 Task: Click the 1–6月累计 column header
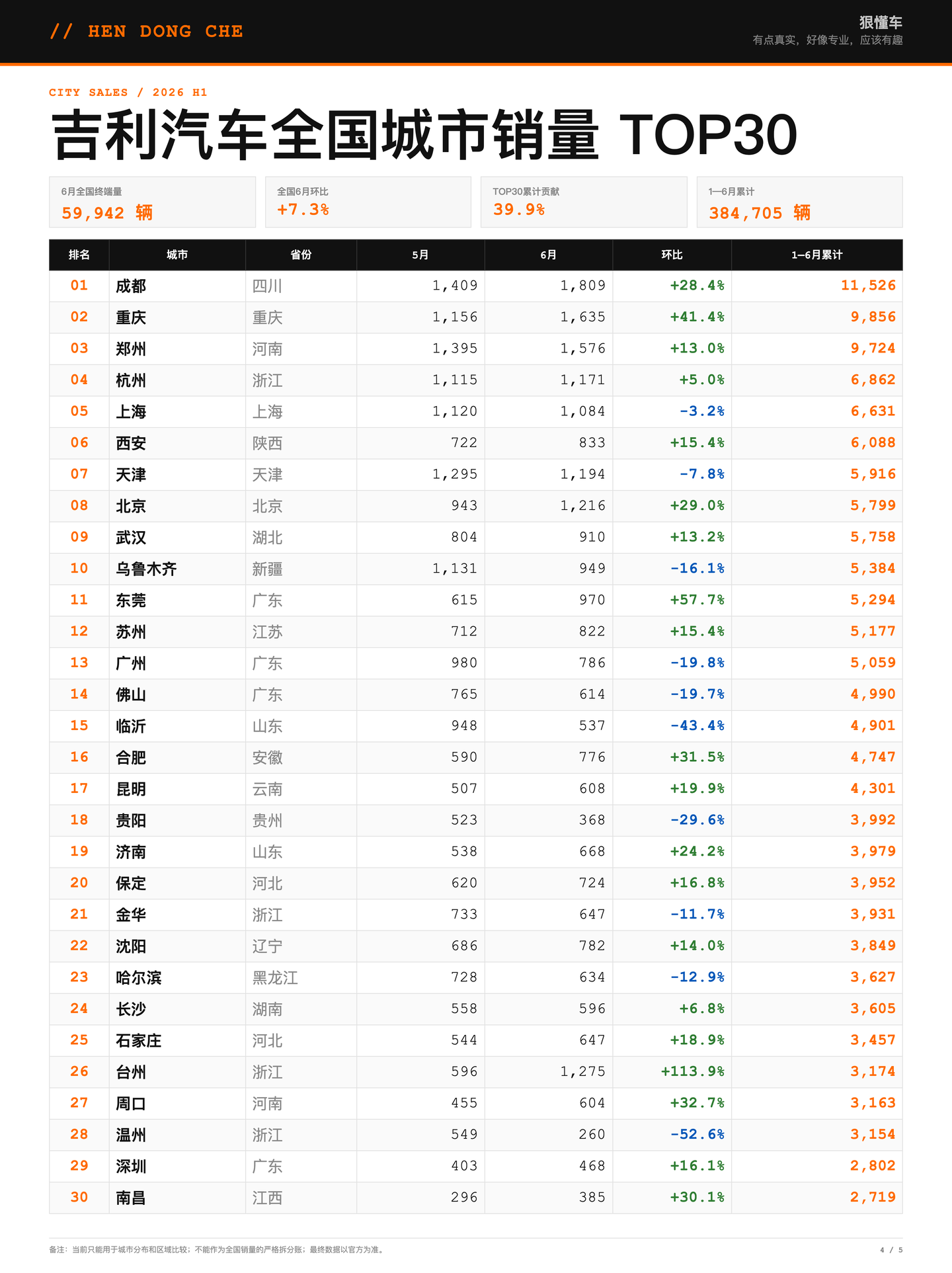pyautogui.click(x=817, y=255)
